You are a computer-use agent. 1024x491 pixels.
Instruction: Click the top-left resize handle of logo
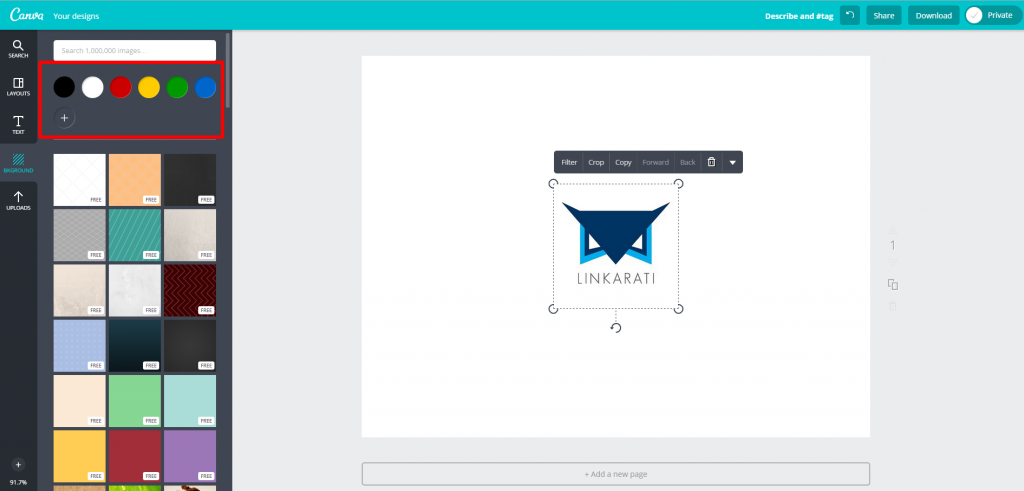click(x=553, y=183)
